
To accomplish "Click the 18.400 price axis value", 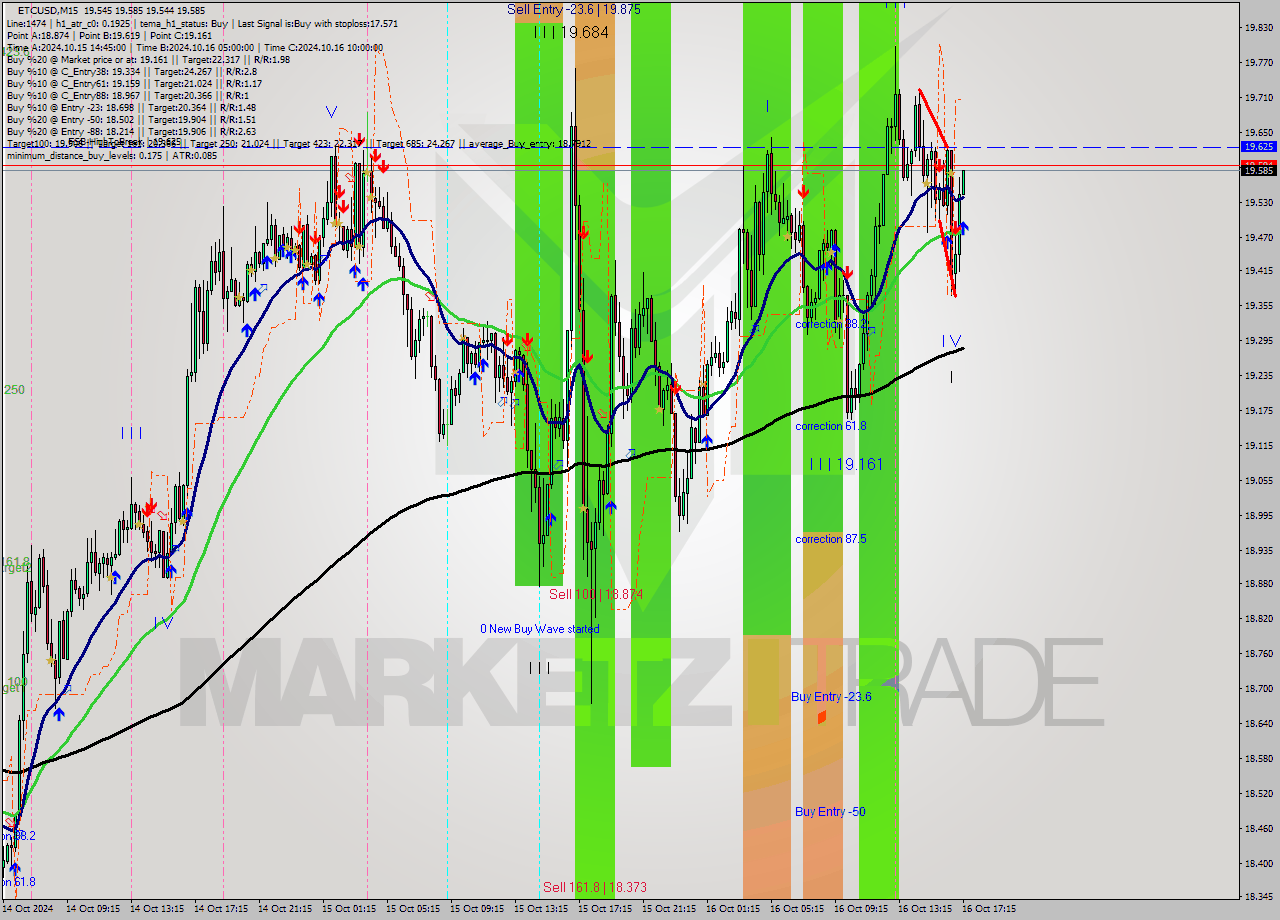I will coord(1258,863).
